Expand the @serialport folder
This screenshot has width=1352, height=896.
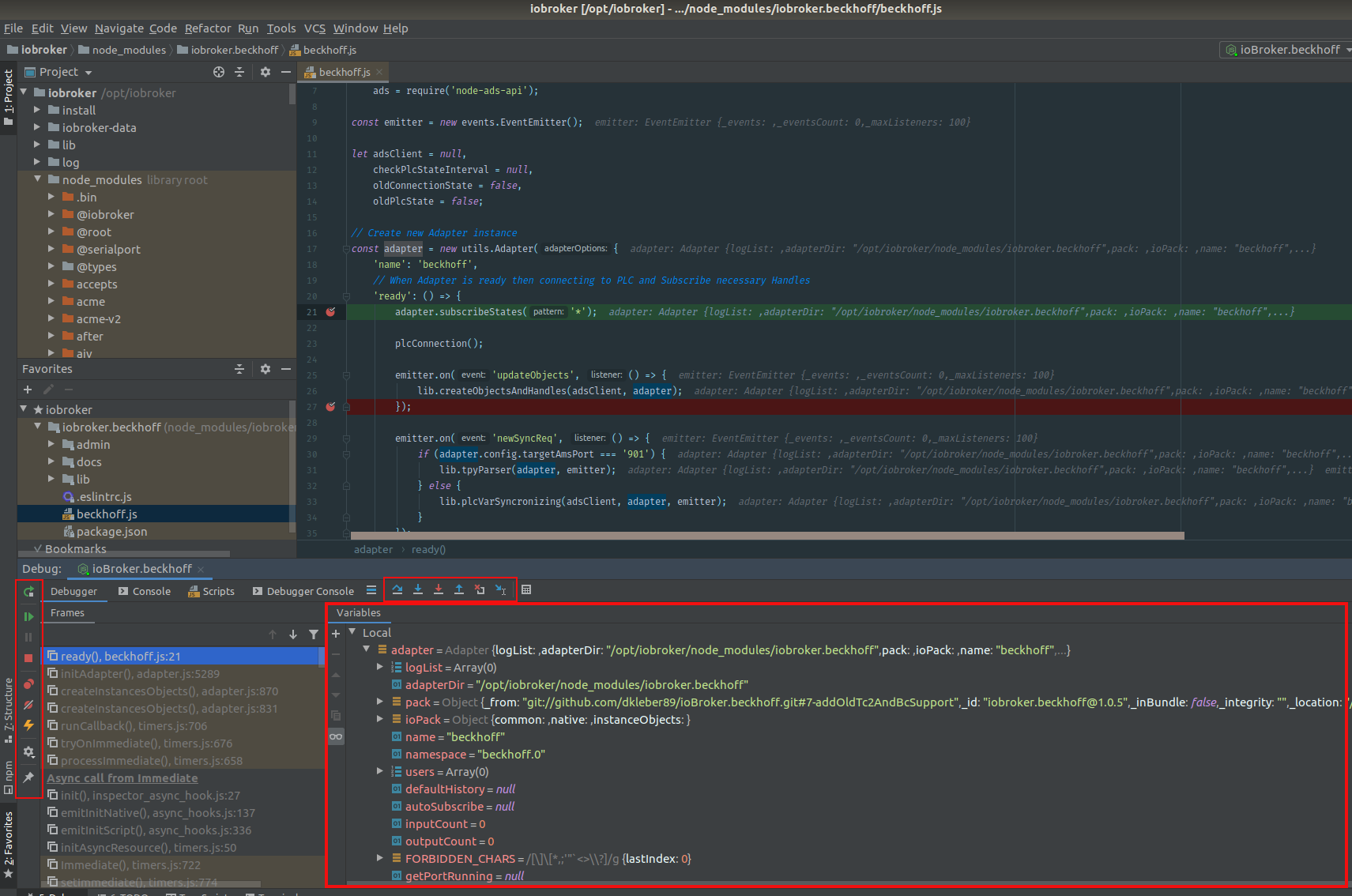point(51,249)
